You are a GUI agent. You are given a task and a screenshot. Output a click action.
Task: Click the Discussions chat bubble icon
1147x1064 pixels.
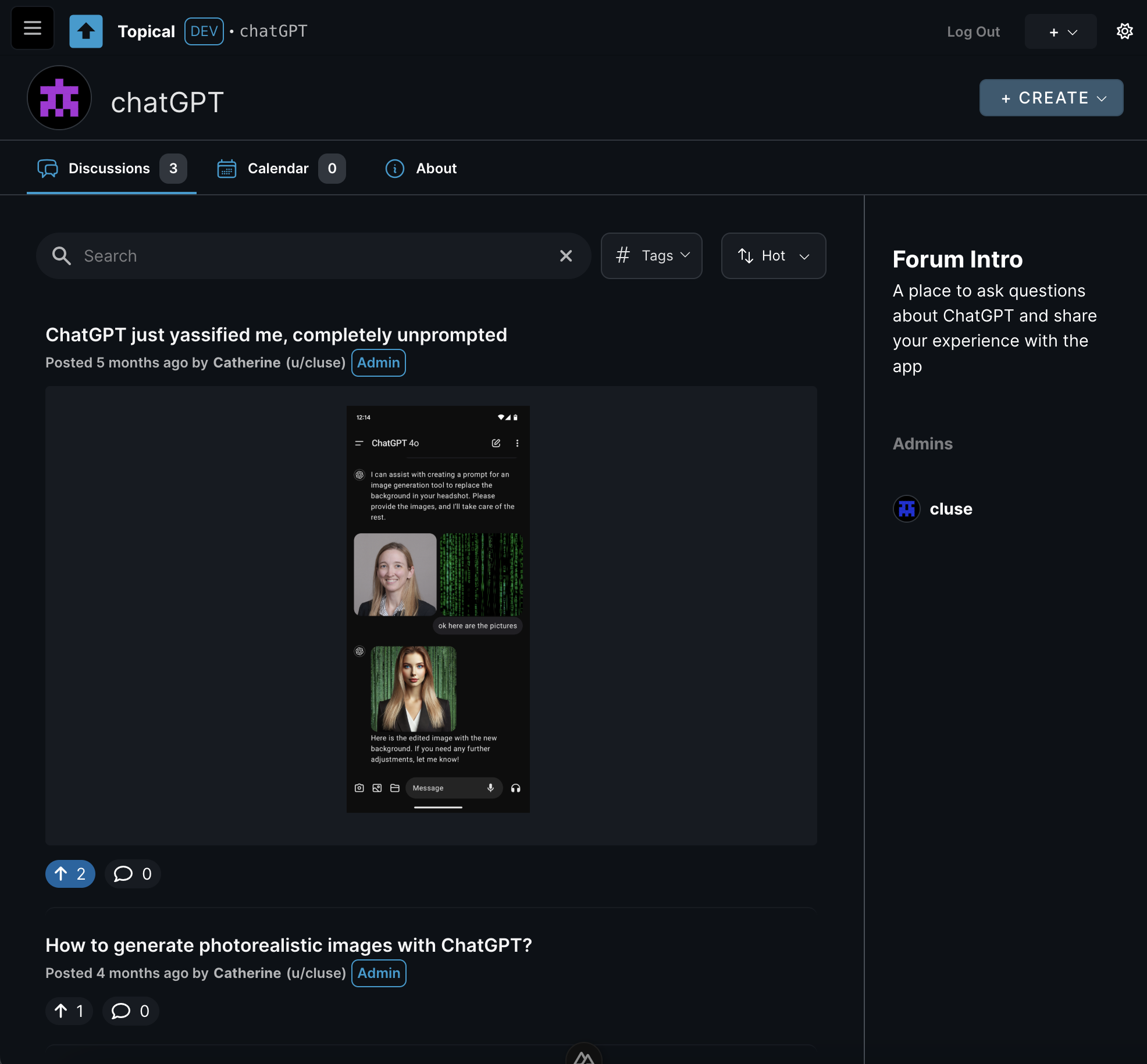[48, 168]
